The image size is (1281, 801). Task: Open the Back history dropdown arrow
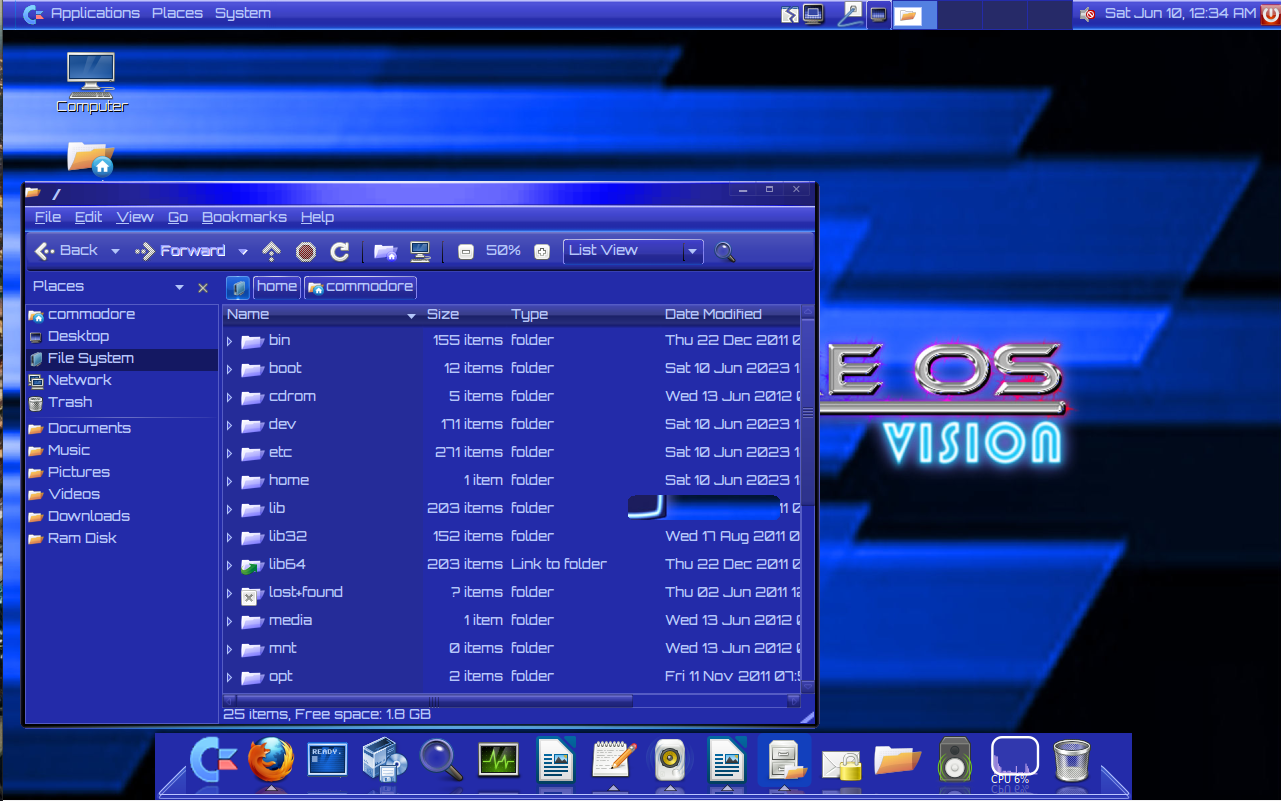[115, 252]
